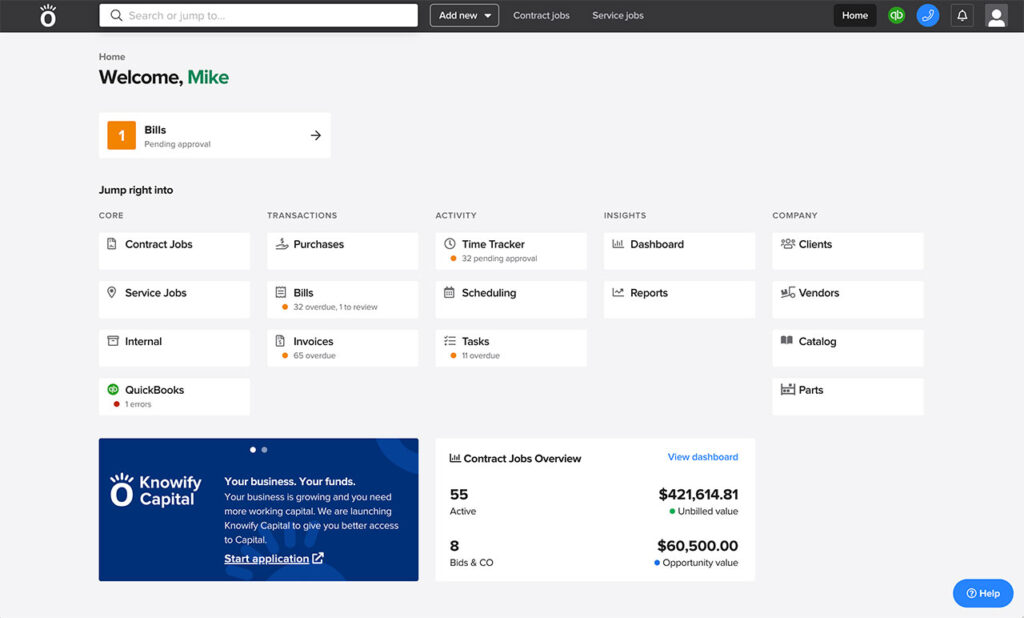This screenshot has height=618, width=1024.
Task: Click the Knowify logo in top bar
Action: pos(48,15)
